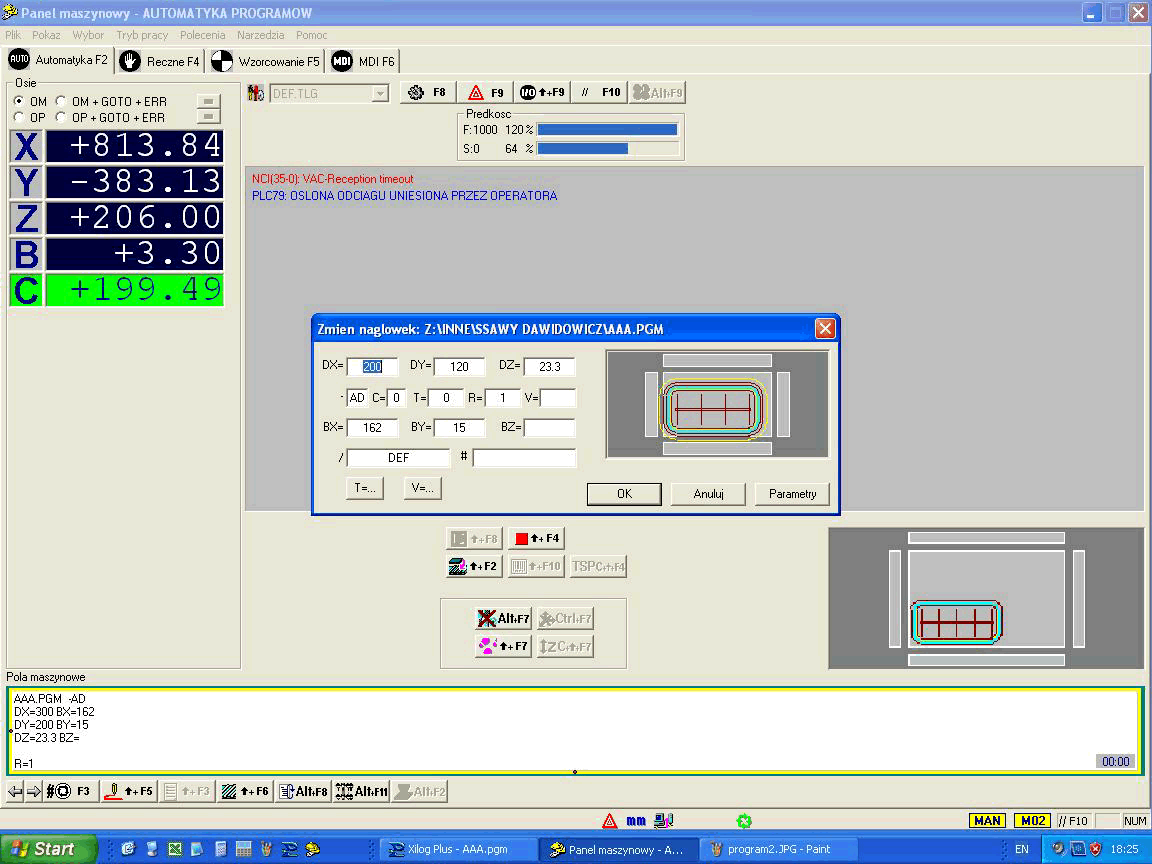Screen dimensions: 1152x864
Task: Click the Alt+F7 crossed tool icon
Action: pyautogui.click(x=503, y=619)
